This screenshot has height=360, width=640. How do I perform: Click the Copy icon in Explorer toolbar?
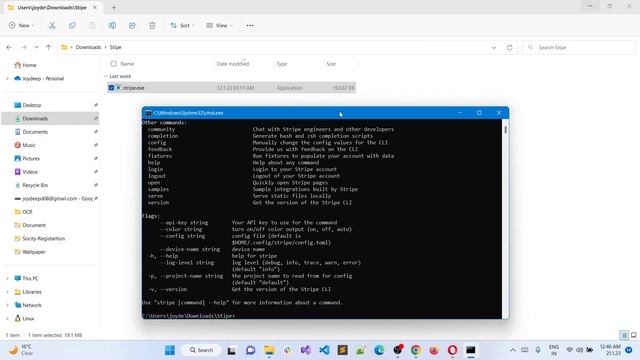[72, 25]
